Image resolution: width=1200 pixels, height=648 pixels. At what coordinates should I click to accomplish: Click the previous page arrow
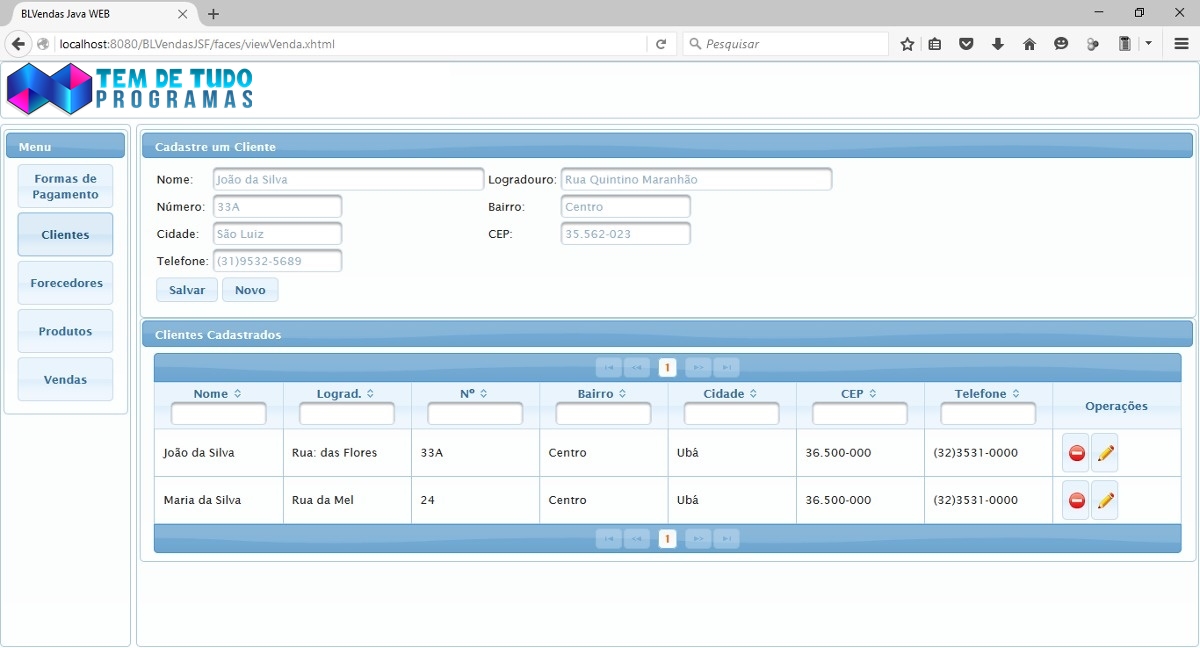pyautogui.click(x=638, y=367)
